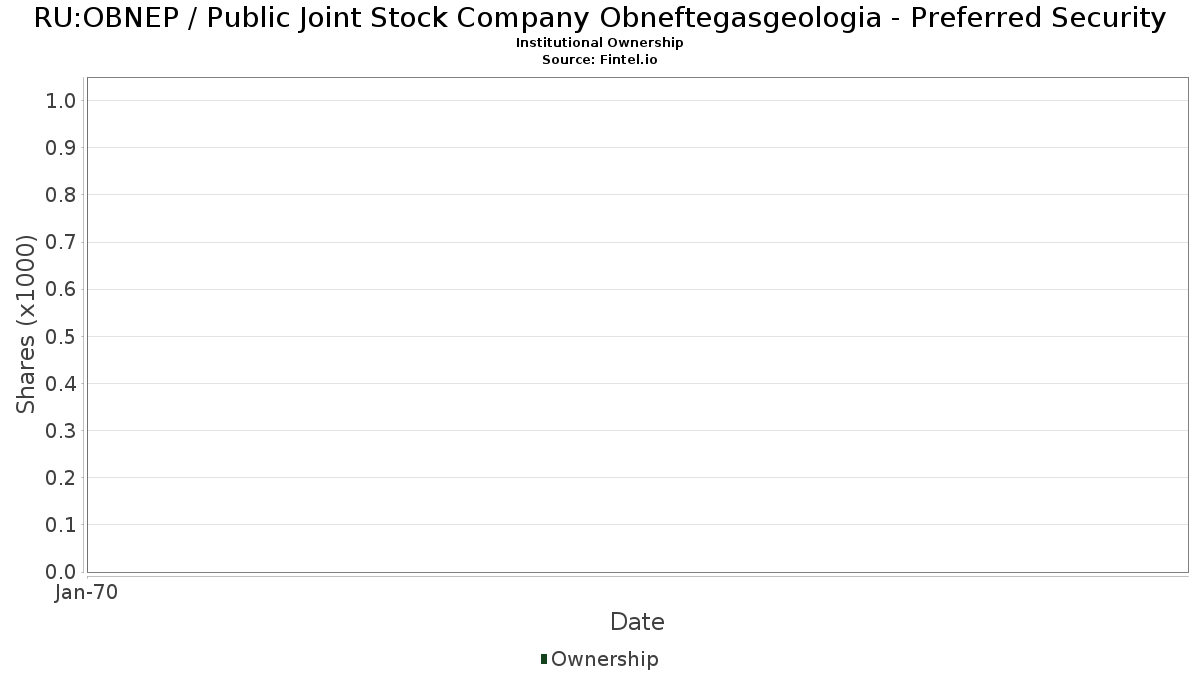Viewport: 1200px width, 675px height.
Task: Select the 0.5 y-axis tick label
Action: (61, 336)
